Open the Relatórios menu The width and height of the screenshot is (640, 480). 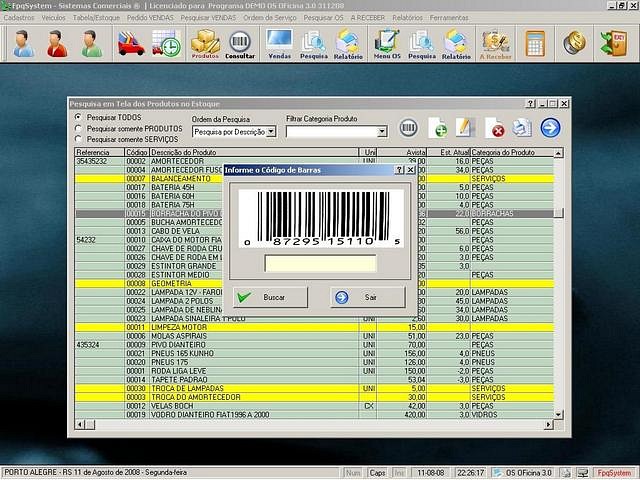[x=407, y=18]
